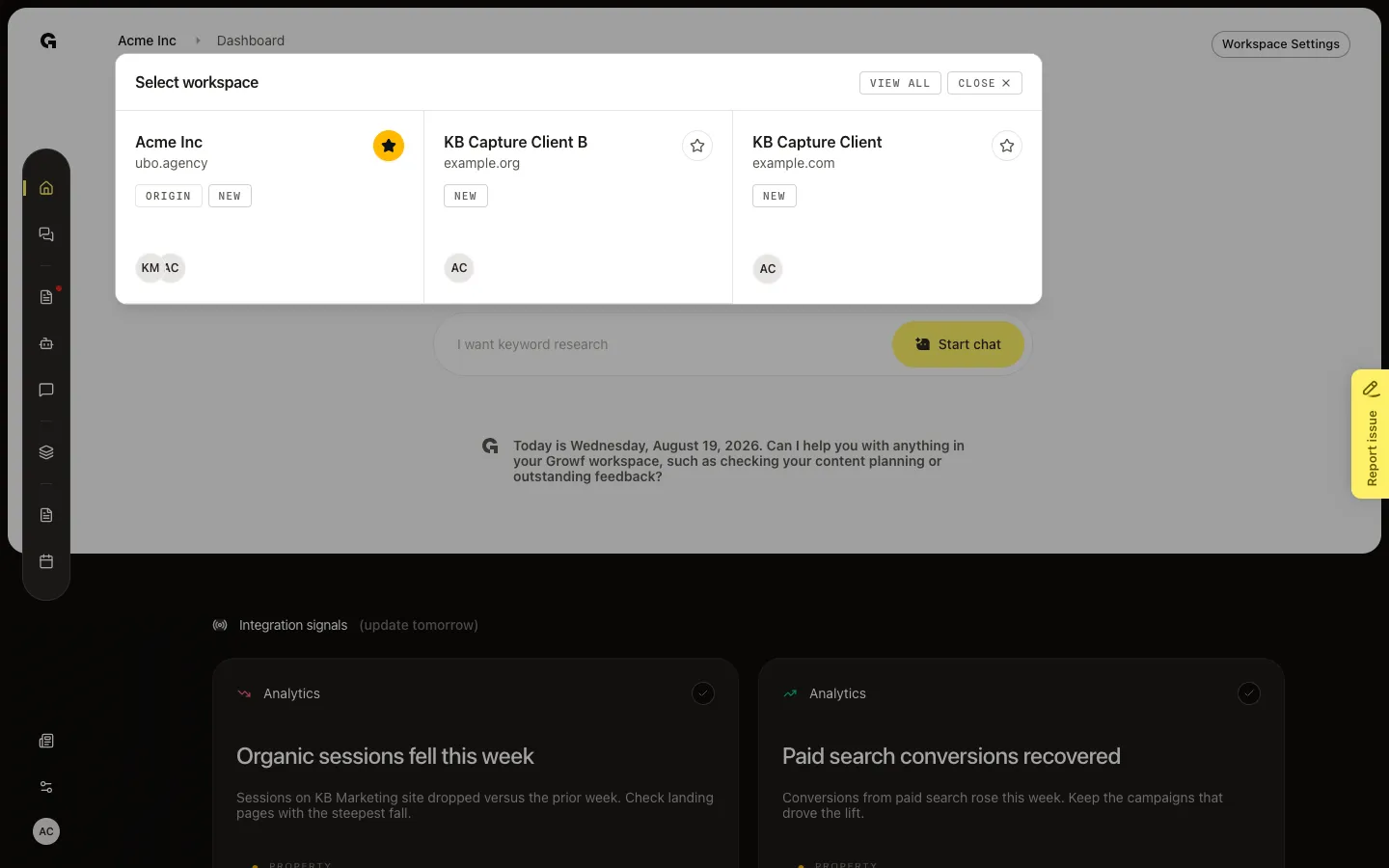Open the stacked layers sidebar icon

tap(46, 452)
